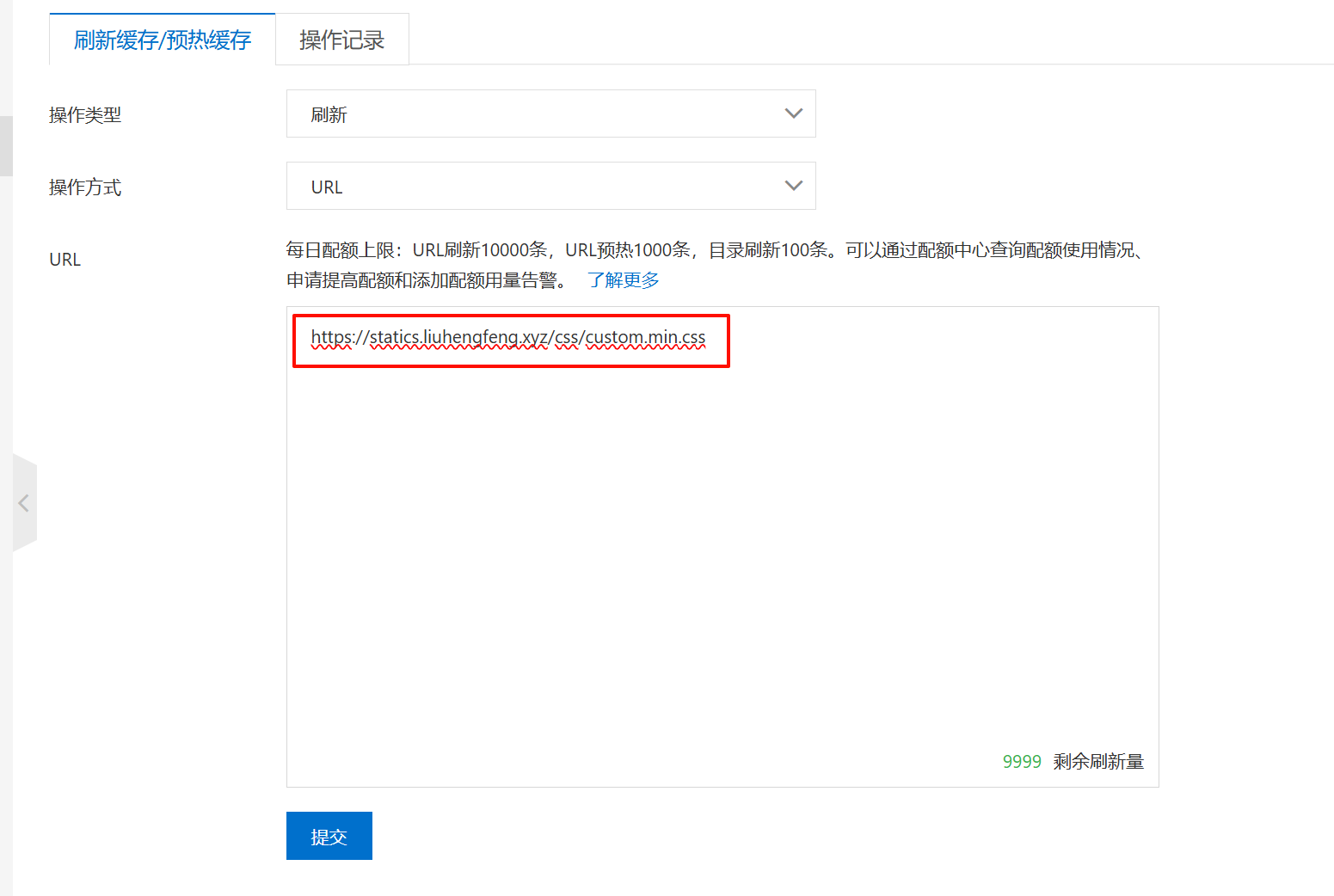Select the 刷新缓存/预热缓存 tab

162,39
